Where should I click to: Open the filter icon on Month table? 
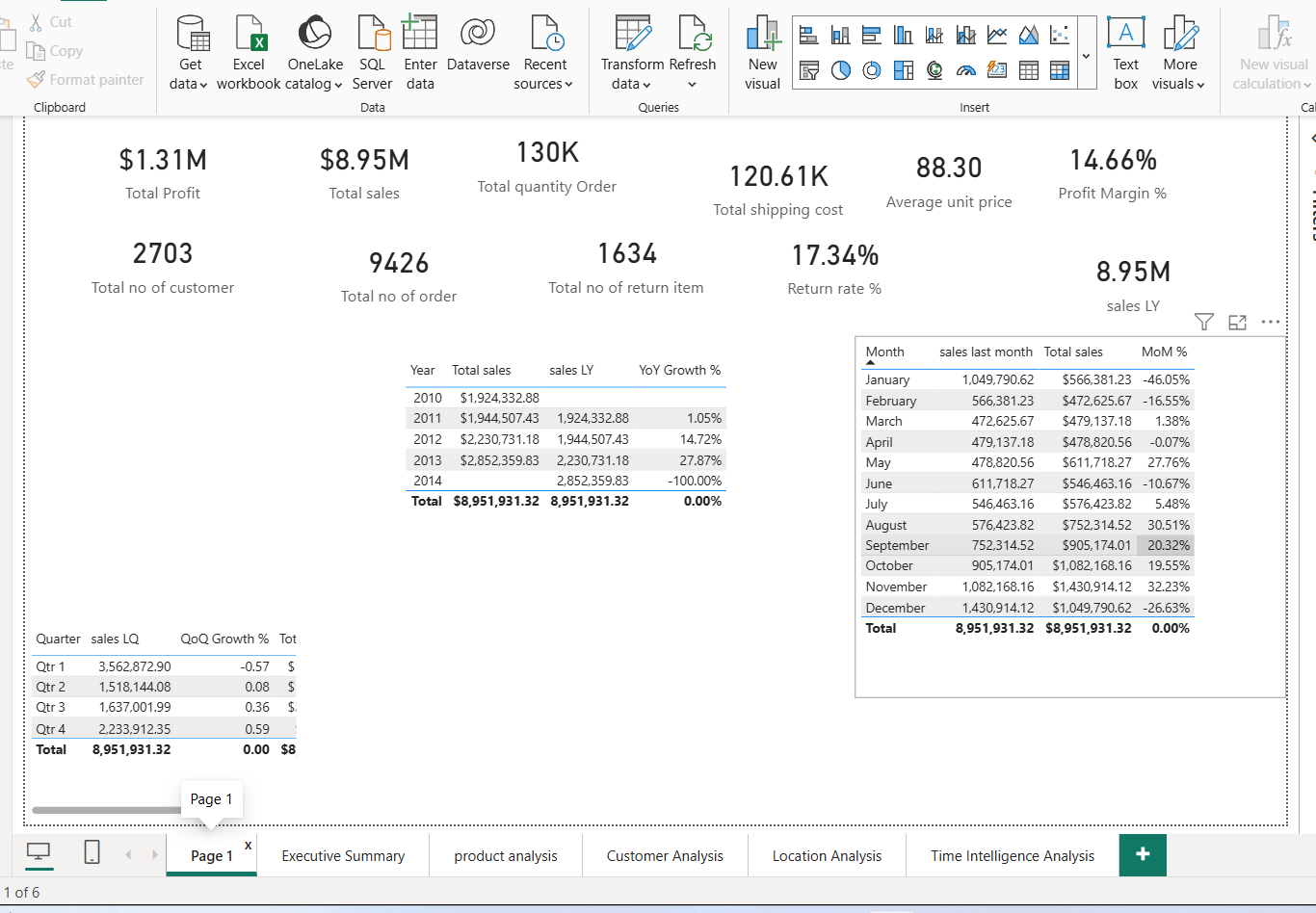1203,323
